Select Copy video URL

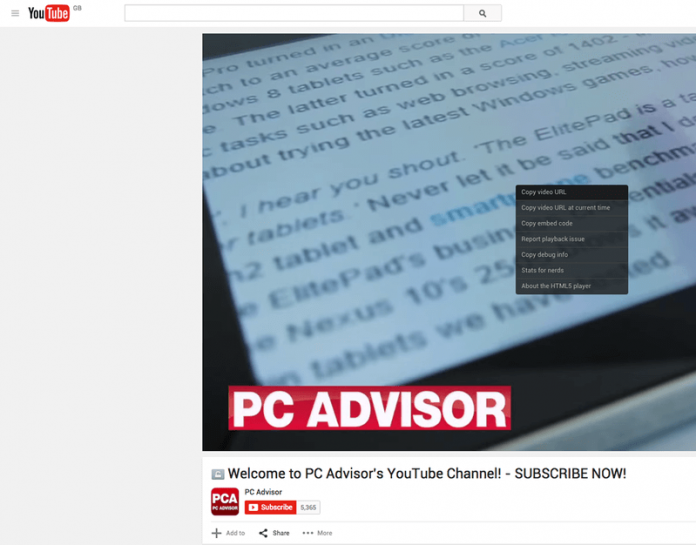572,192
